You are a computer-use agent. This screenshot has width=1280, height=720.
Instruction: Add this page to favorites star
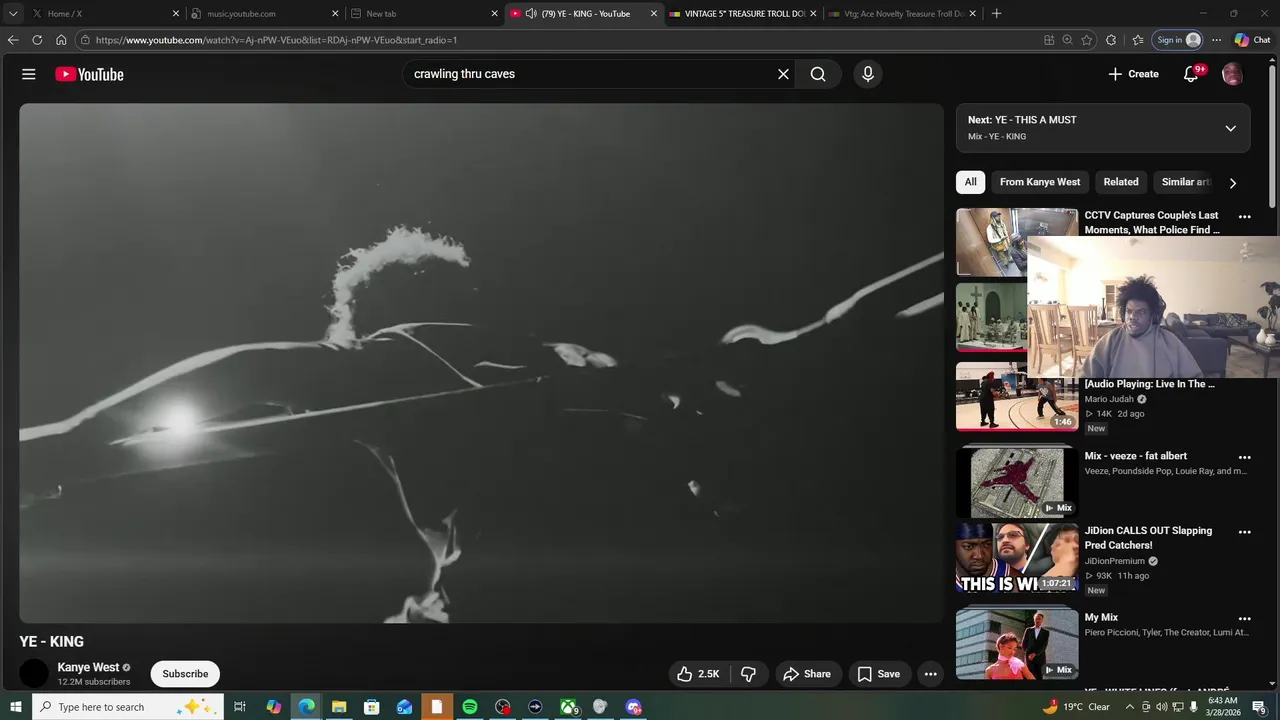coord(1087,40)
